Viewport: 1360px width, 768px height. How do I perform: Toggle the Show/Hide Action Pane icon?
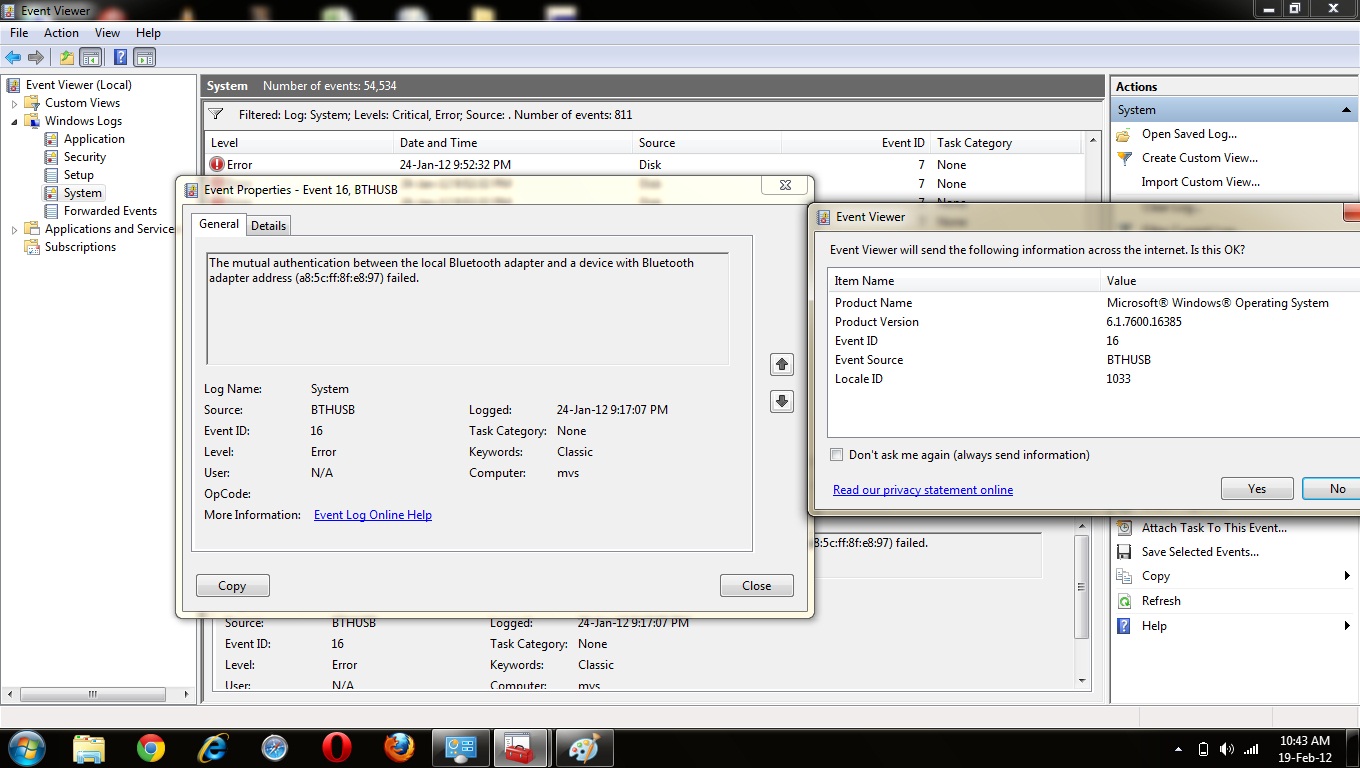pos(145,58)
